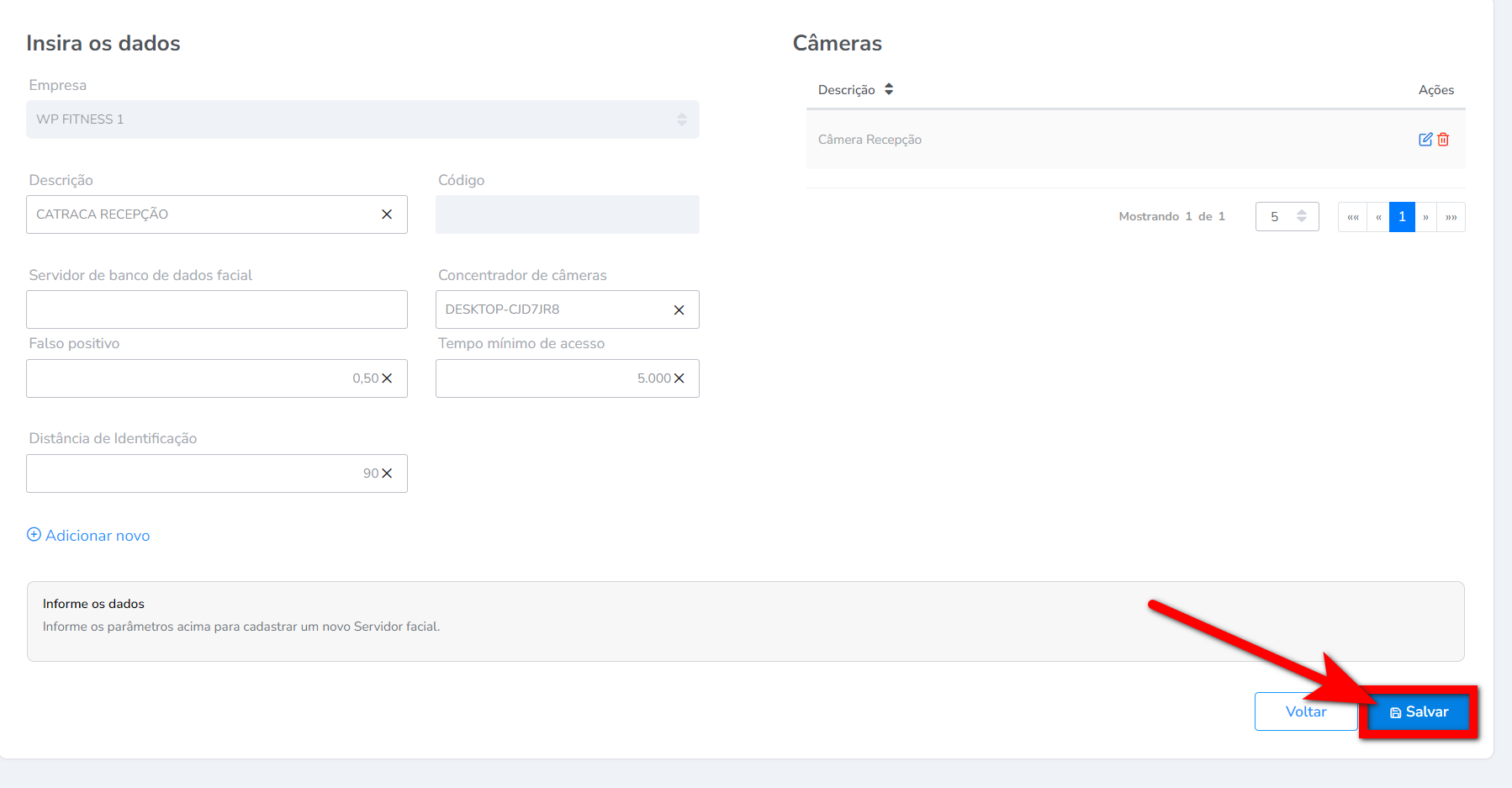Go to previous page of cameras

pyautogui.click(x=1378, y=217)
